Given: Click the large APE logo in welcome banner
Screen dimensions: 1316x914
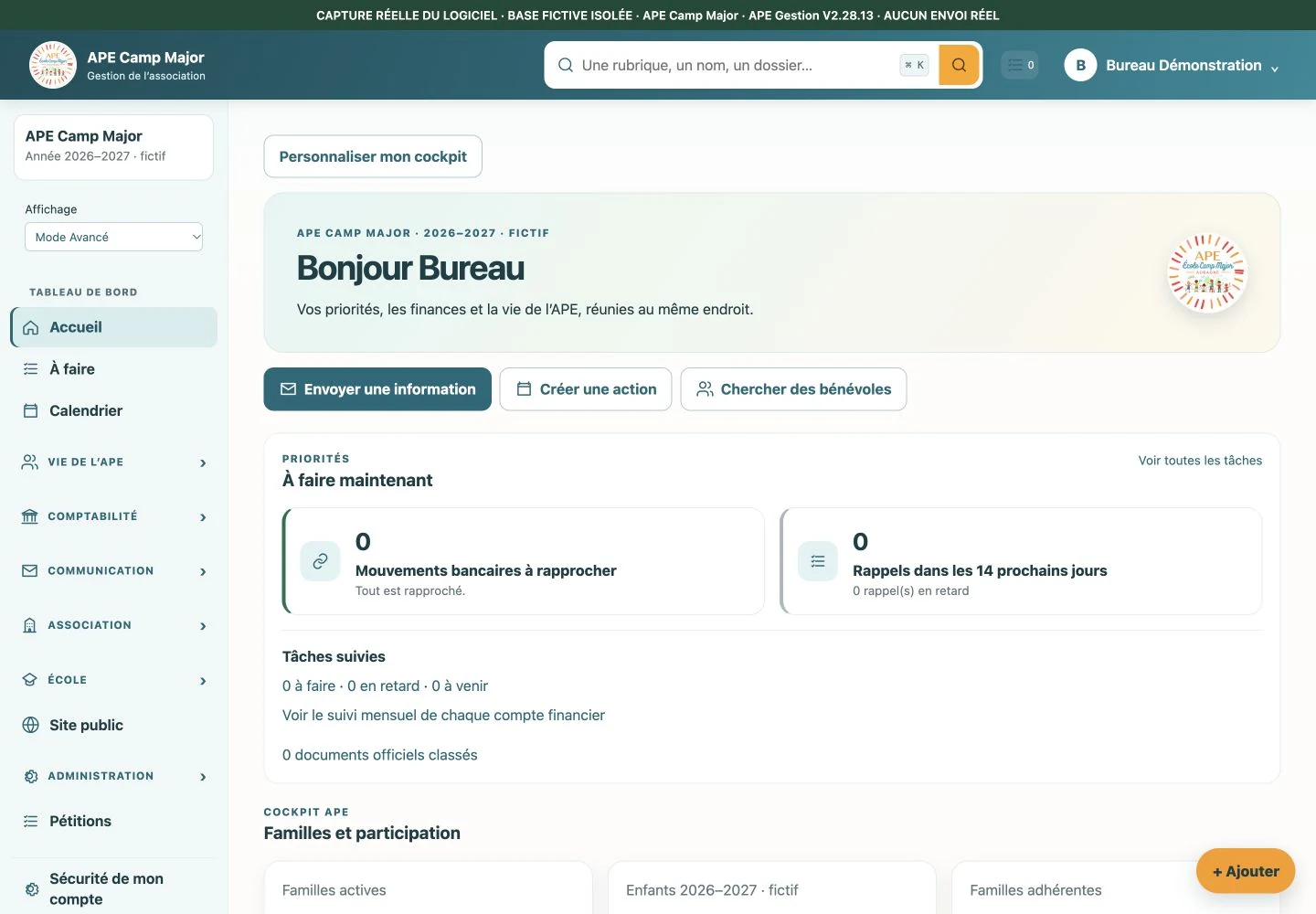Looking at the screenshot, I should point(1207,273).
